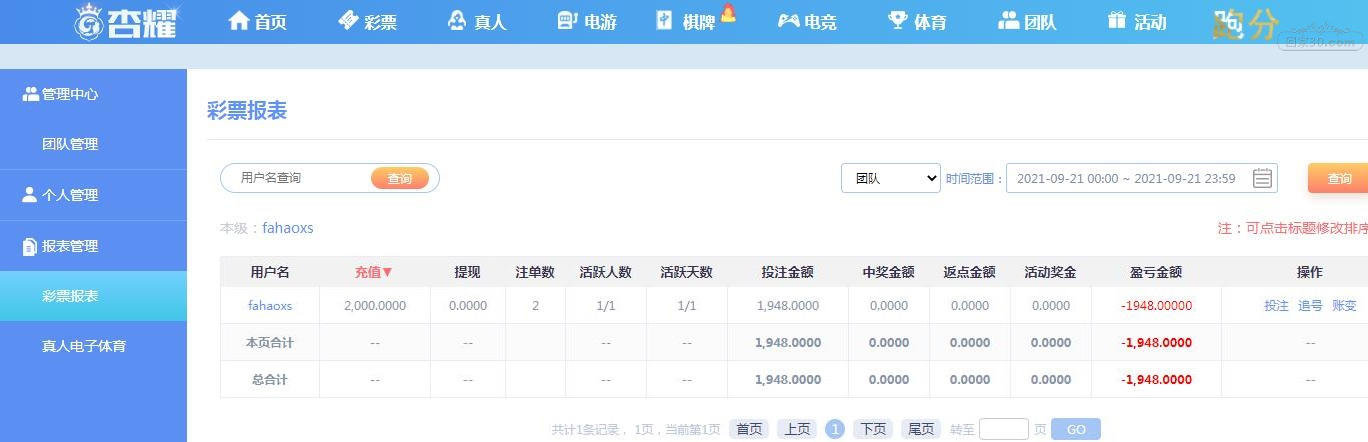Sort by 活动奖金 column header
This screenshot has width=1368, height=442.
[x=1050, y=272]
